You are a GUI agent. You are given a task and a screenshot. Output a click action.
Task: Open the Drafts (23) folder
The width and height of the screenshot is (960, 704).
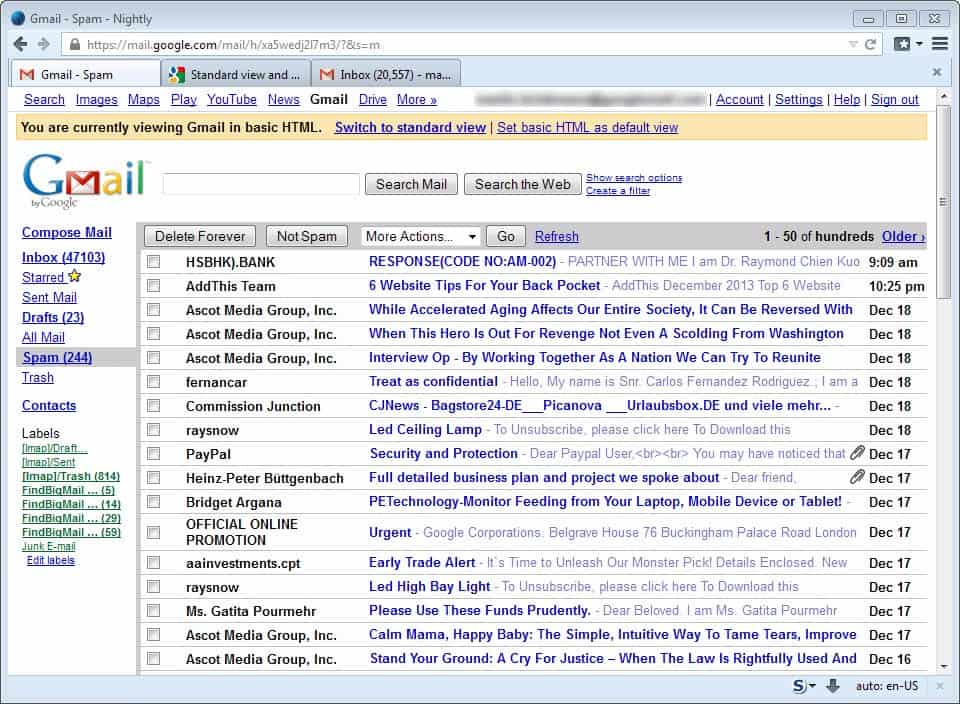point(53,317)
